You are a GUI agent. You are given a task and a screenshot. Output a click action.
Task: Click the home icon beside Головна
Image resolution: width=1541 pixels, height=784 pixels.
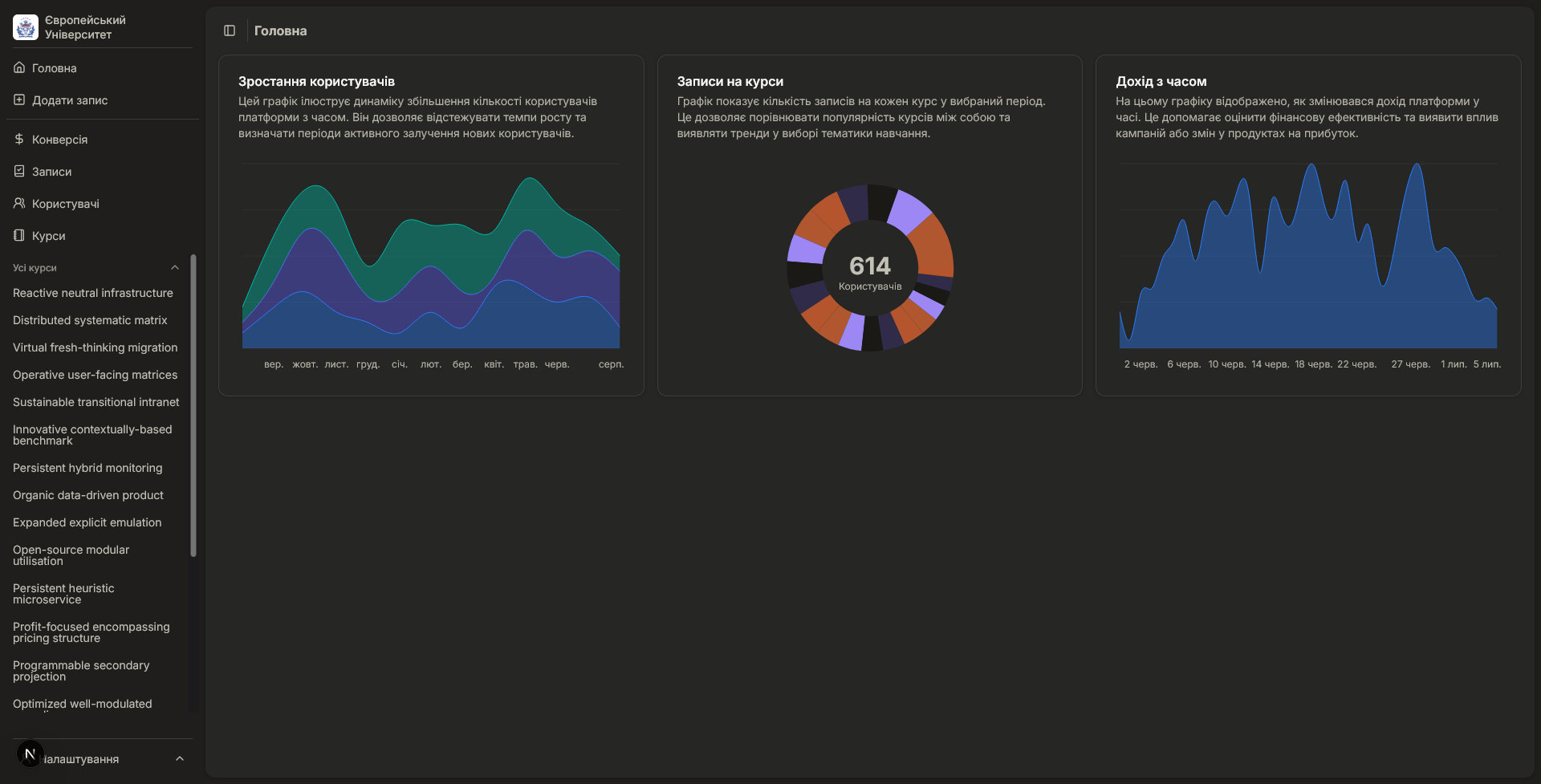[x=19, y=68]
